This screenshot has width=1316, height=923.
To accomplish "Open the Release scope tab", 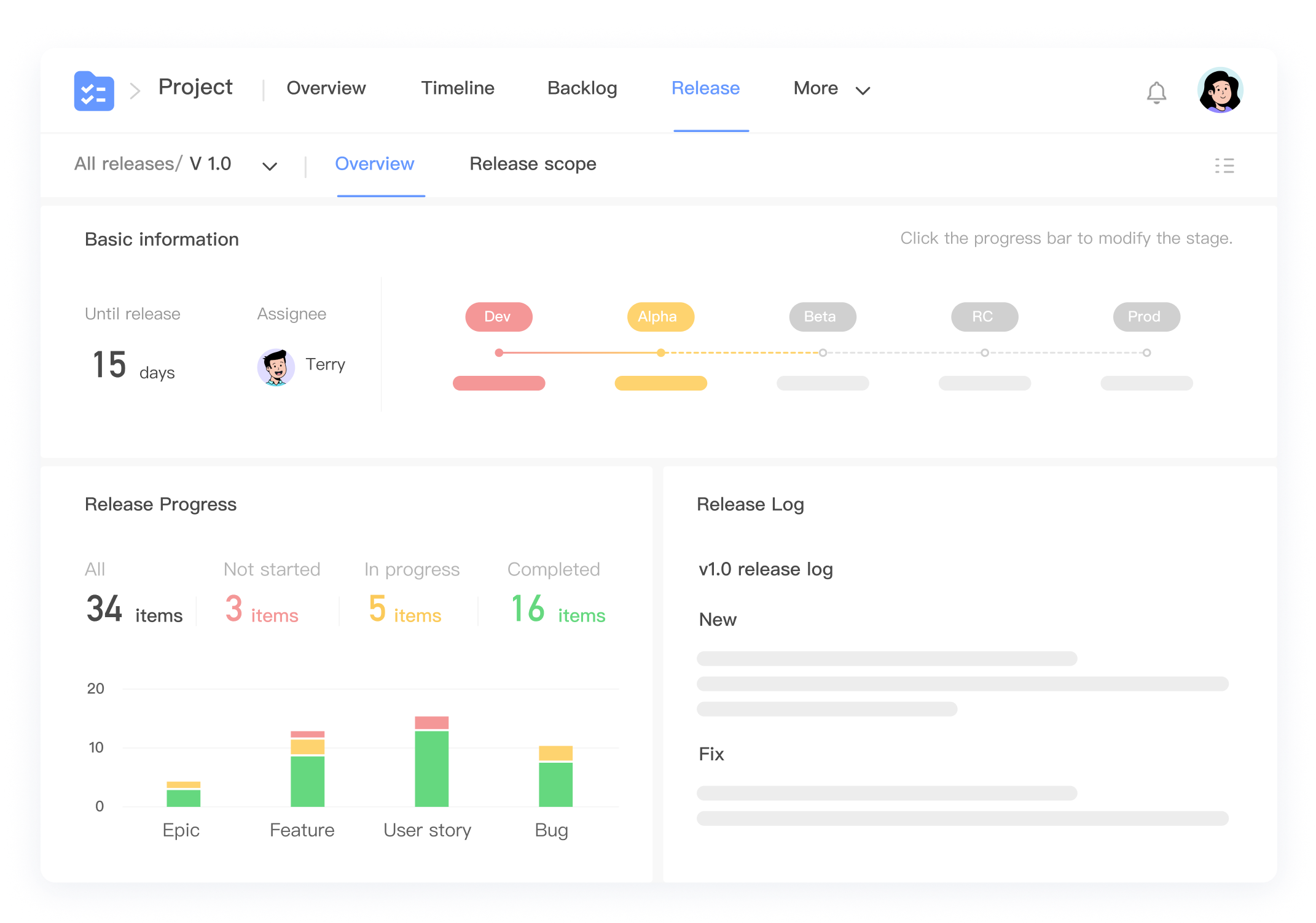I will pyautogui.click(x=532, y=164).
